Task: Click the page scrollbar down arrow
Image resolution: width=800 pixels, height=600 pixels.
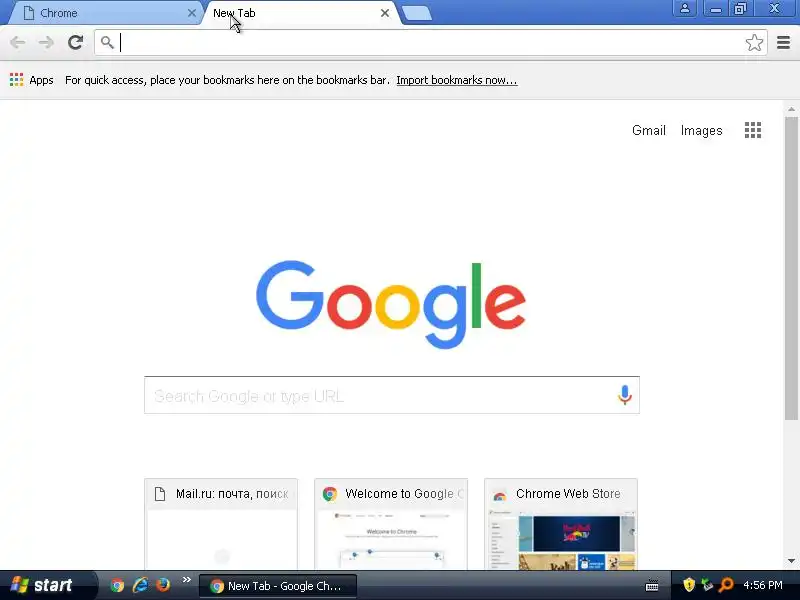Action: (x=791, y=561)
